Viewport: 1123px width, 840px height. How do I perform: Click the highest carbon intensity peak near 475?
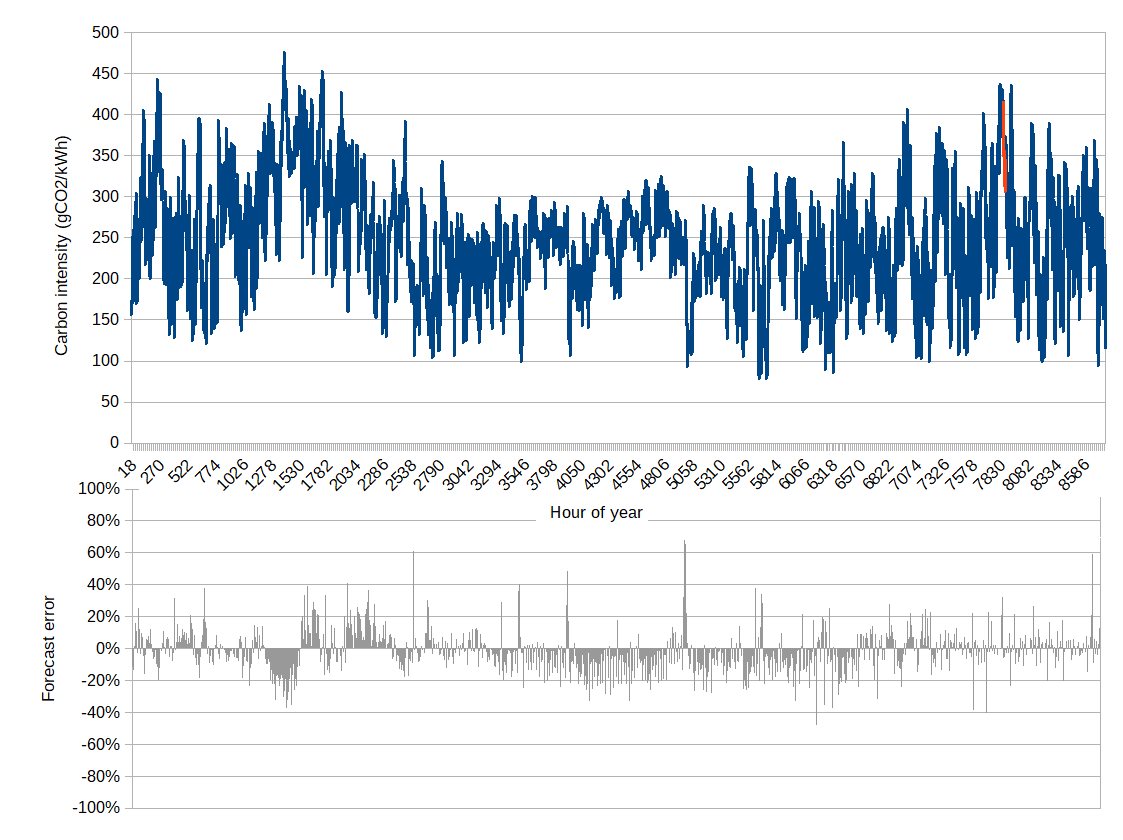pos(284,55)
